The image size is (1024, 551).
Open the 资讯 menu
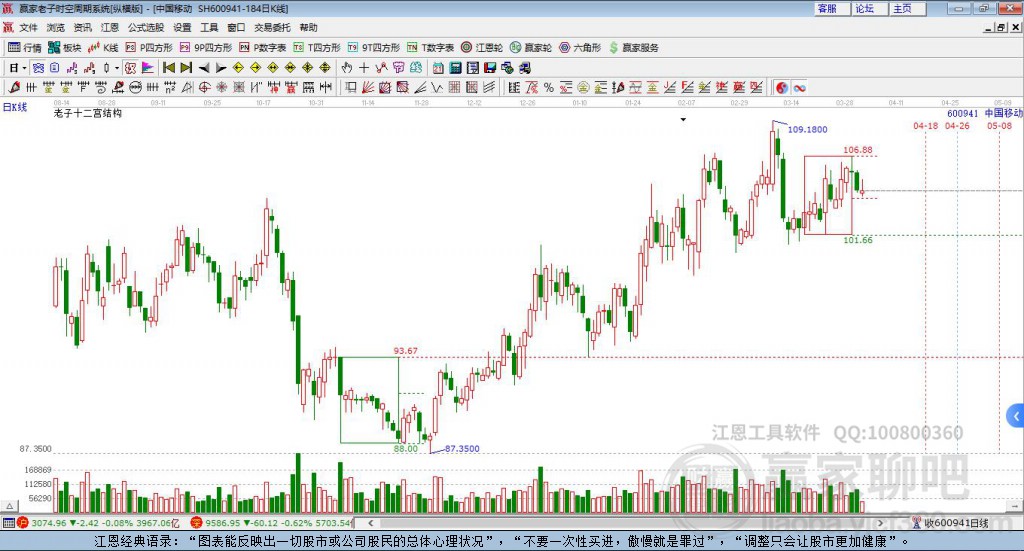point(83,27)
